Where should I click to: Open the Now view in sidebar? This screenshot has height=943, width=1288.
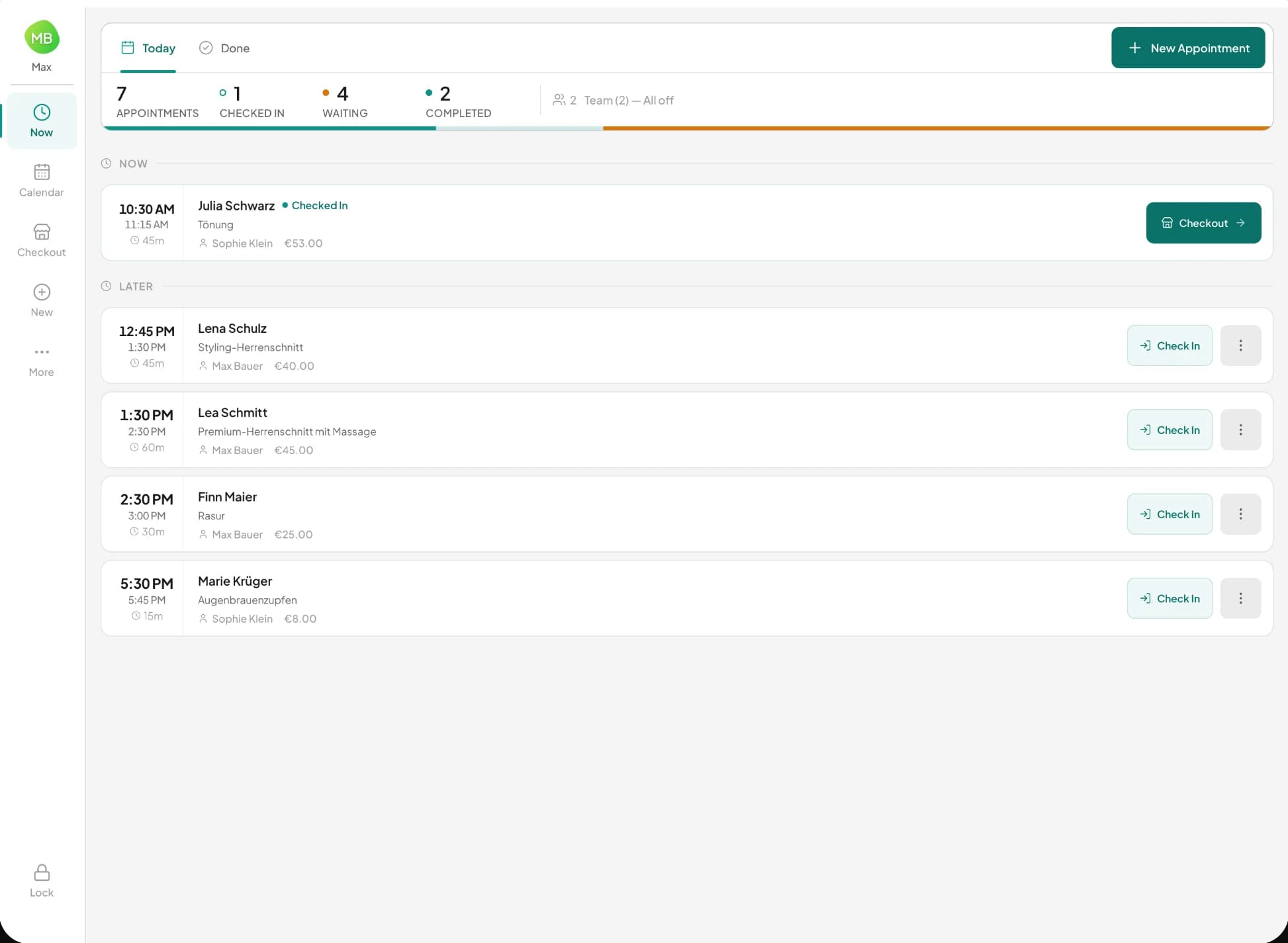42,121
